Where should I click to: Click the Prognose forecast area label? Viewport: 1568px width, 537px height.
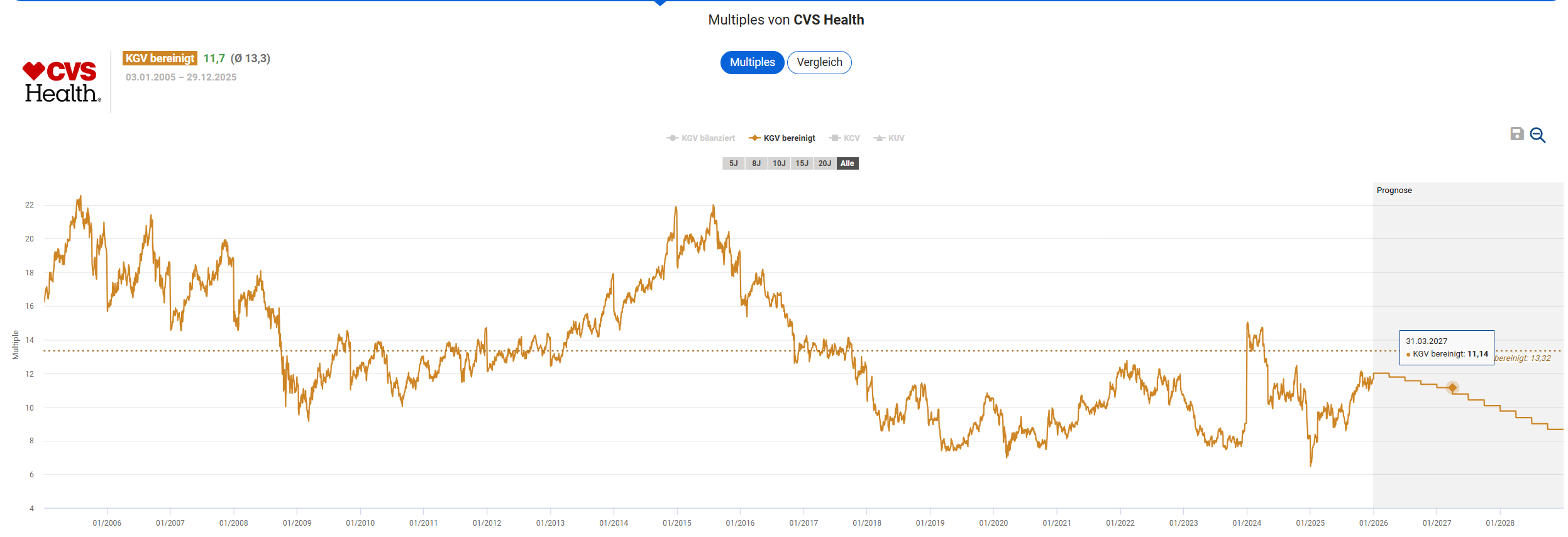[x=1394, y=191]
